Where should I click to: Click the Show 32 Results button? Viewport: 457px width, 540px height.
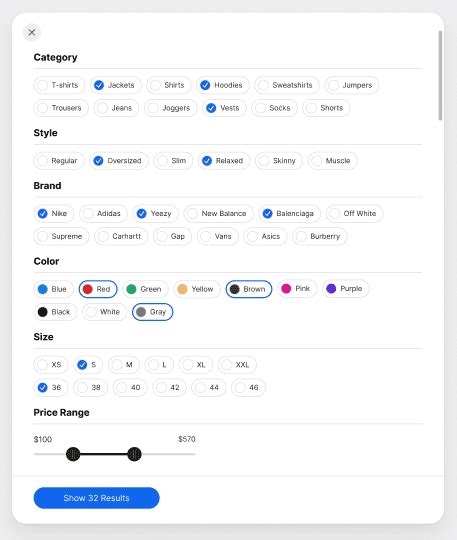click(x=96, y=498)
